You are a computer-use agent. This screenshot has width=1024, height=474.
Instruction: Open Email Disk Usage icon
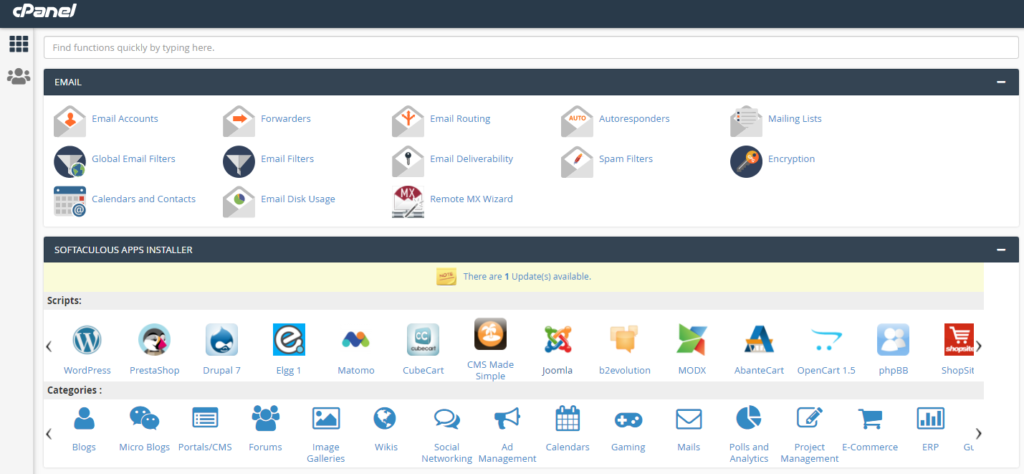pyautogui.click(x=239, y=201)
